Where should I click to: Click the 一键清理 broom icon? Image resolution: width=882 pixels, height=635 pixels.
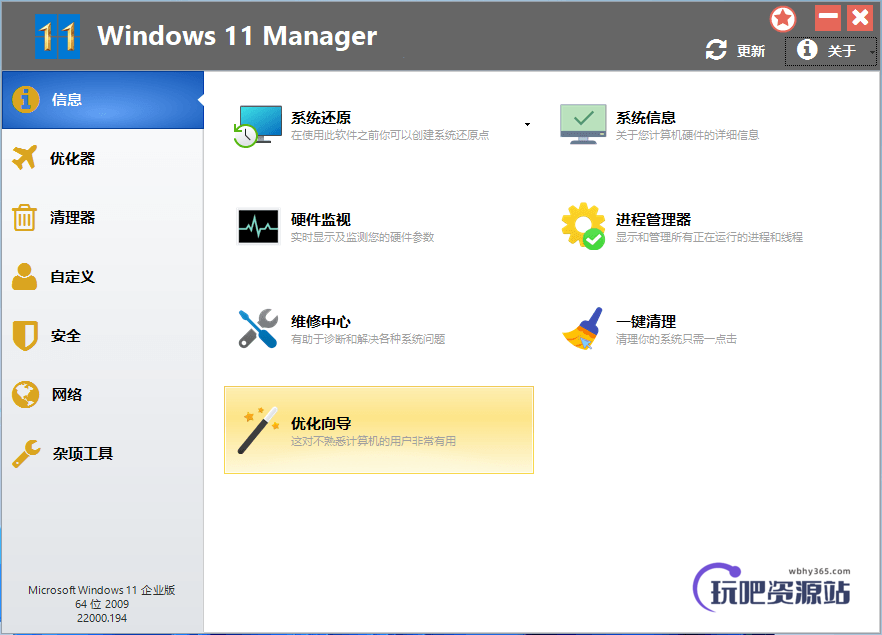pos(583,328)
